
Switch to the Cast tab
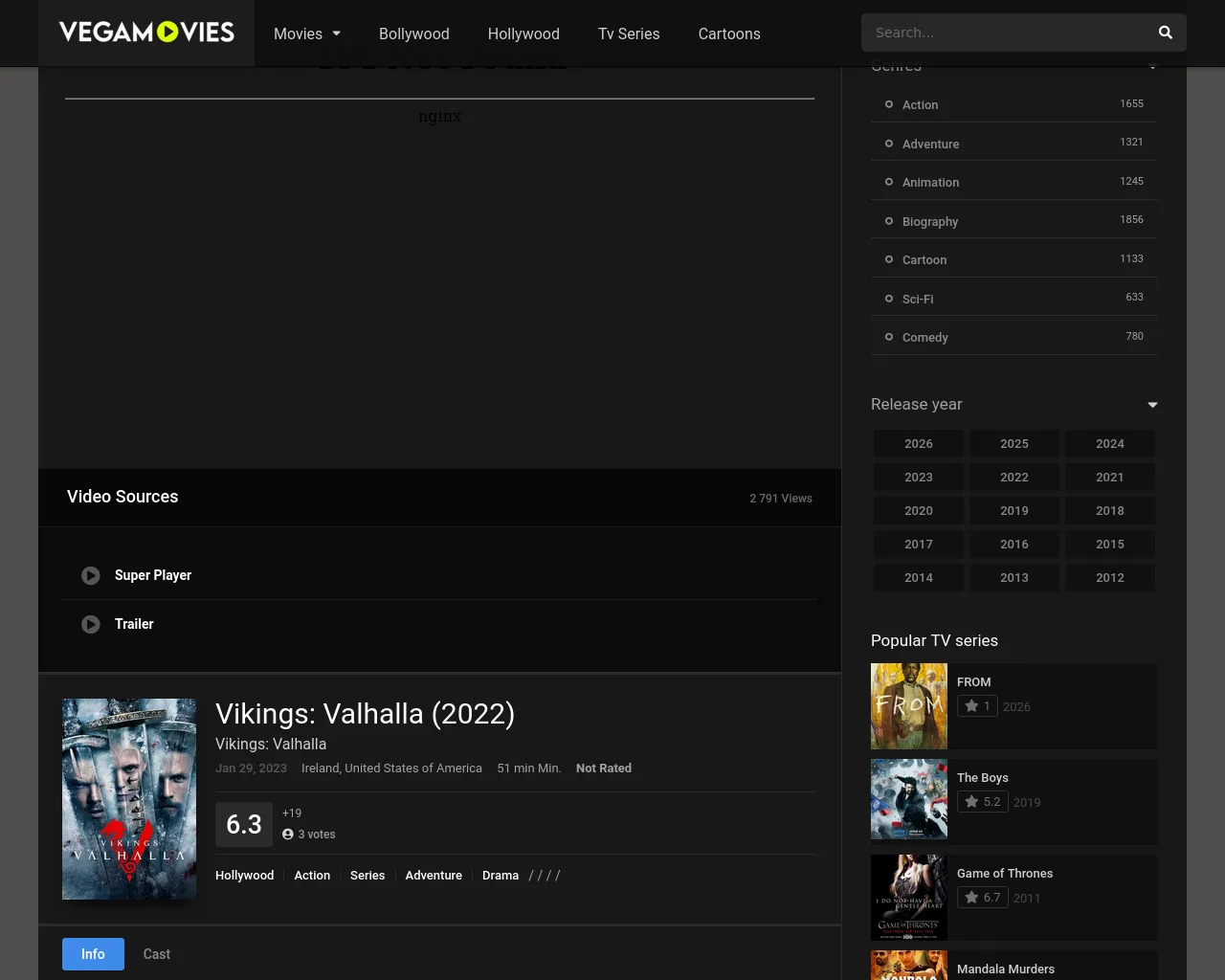click(157, 954)
